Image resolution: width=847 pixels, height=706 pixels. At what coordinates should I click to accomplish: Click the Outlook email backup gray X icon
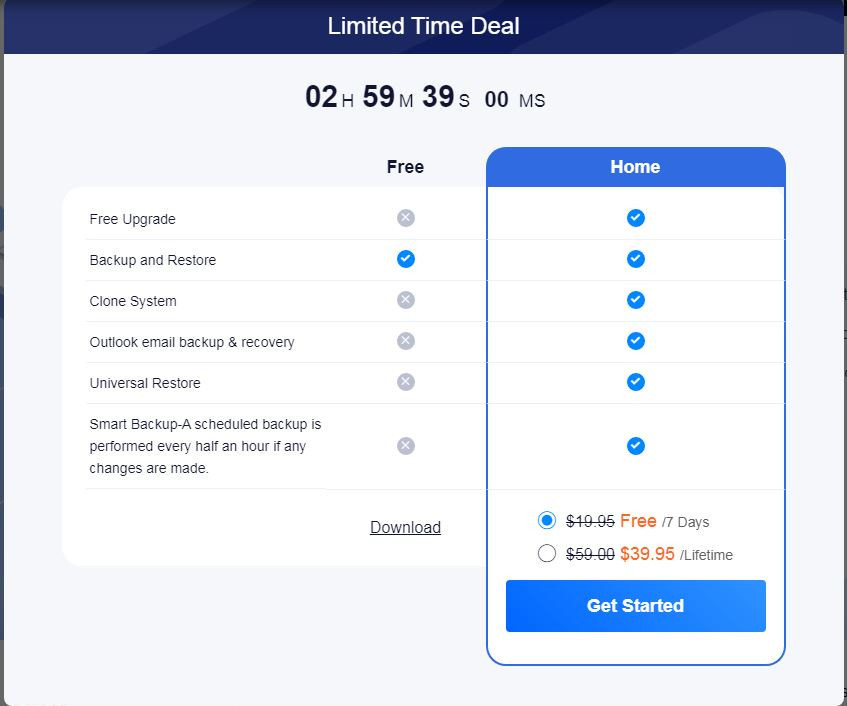click(x=406, y=341)
